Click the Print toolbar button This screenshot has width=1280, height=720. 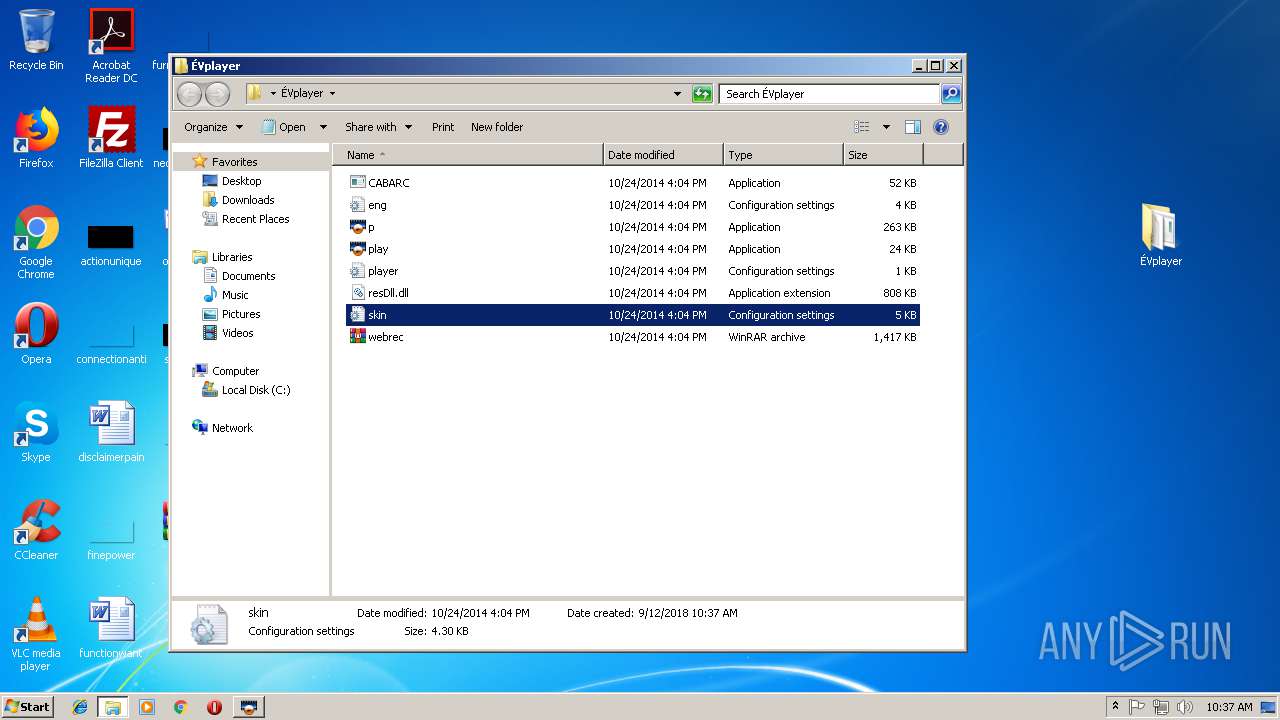coord(443,127)
